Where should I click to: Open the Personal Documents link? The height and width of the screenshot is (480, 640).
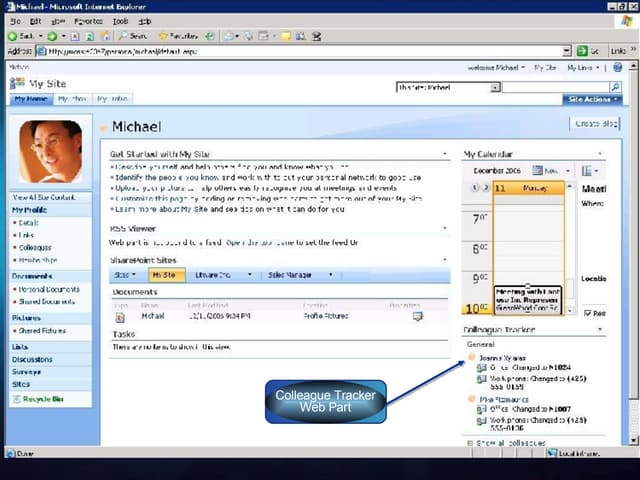[45, 289]
